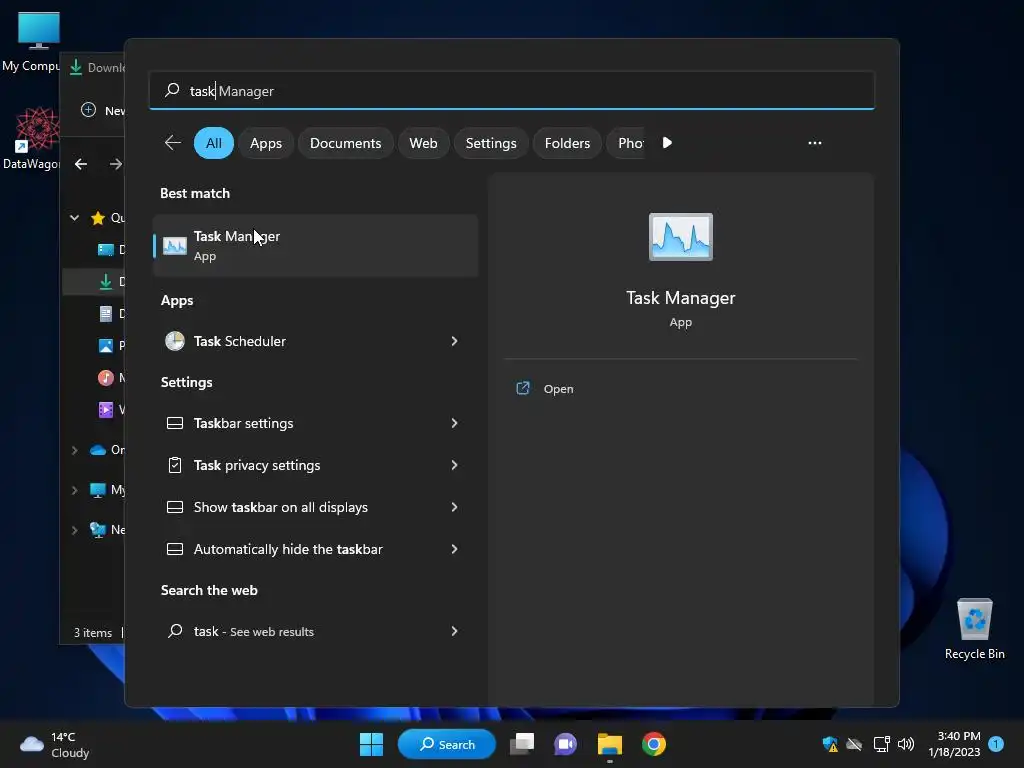Screen dimensions: 1024x768
Task: Open Task privacy settings result
Action: click(x=315, y=465)
